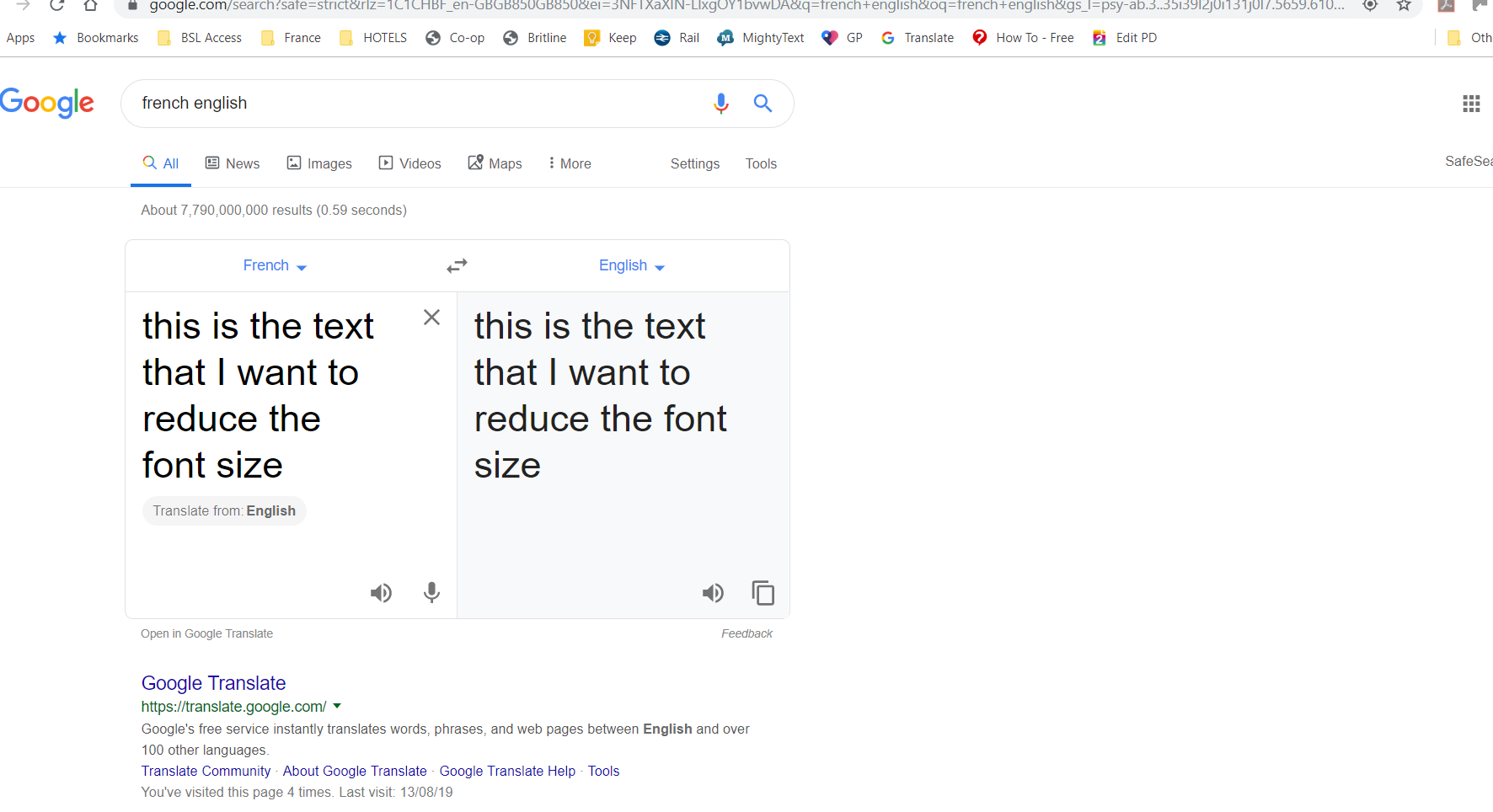1493x812 pixels.
Task: Swap French and English languages
Action: click(x=457, y=266)
